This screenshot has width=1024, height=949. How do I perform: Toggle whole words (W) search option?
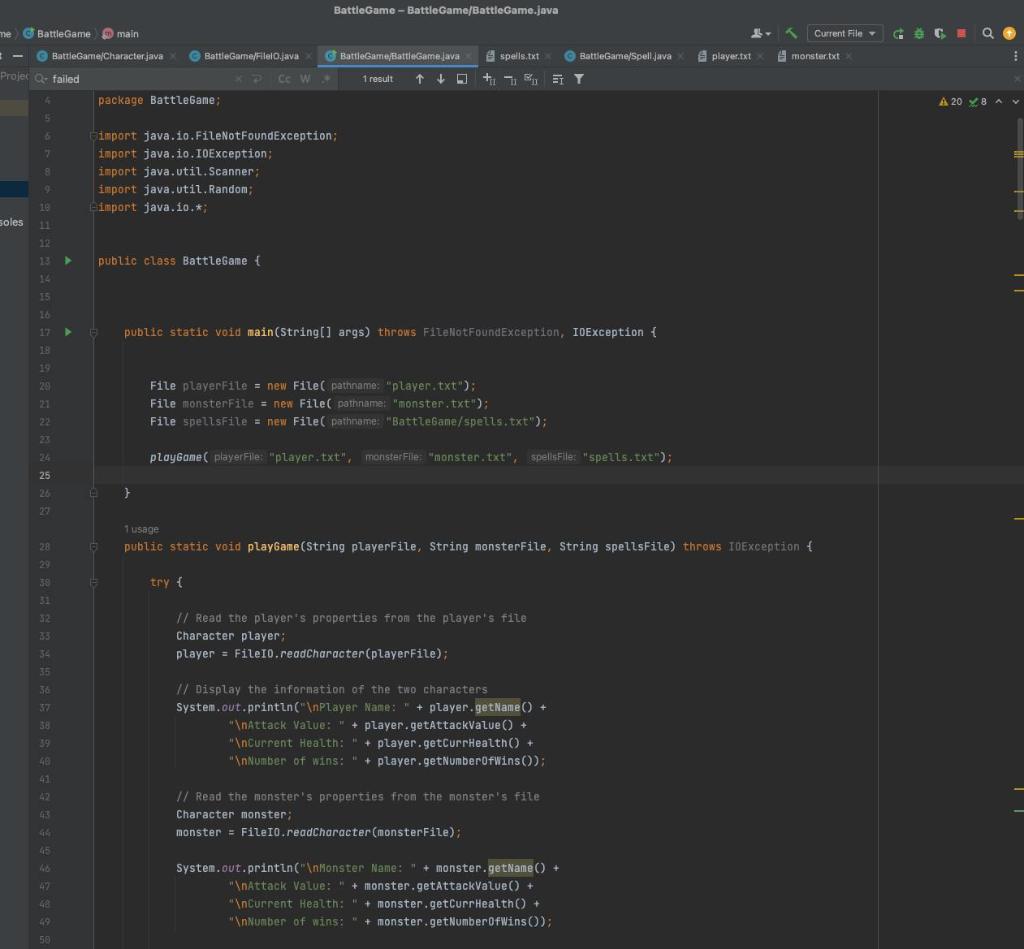[x=306, y=78]
